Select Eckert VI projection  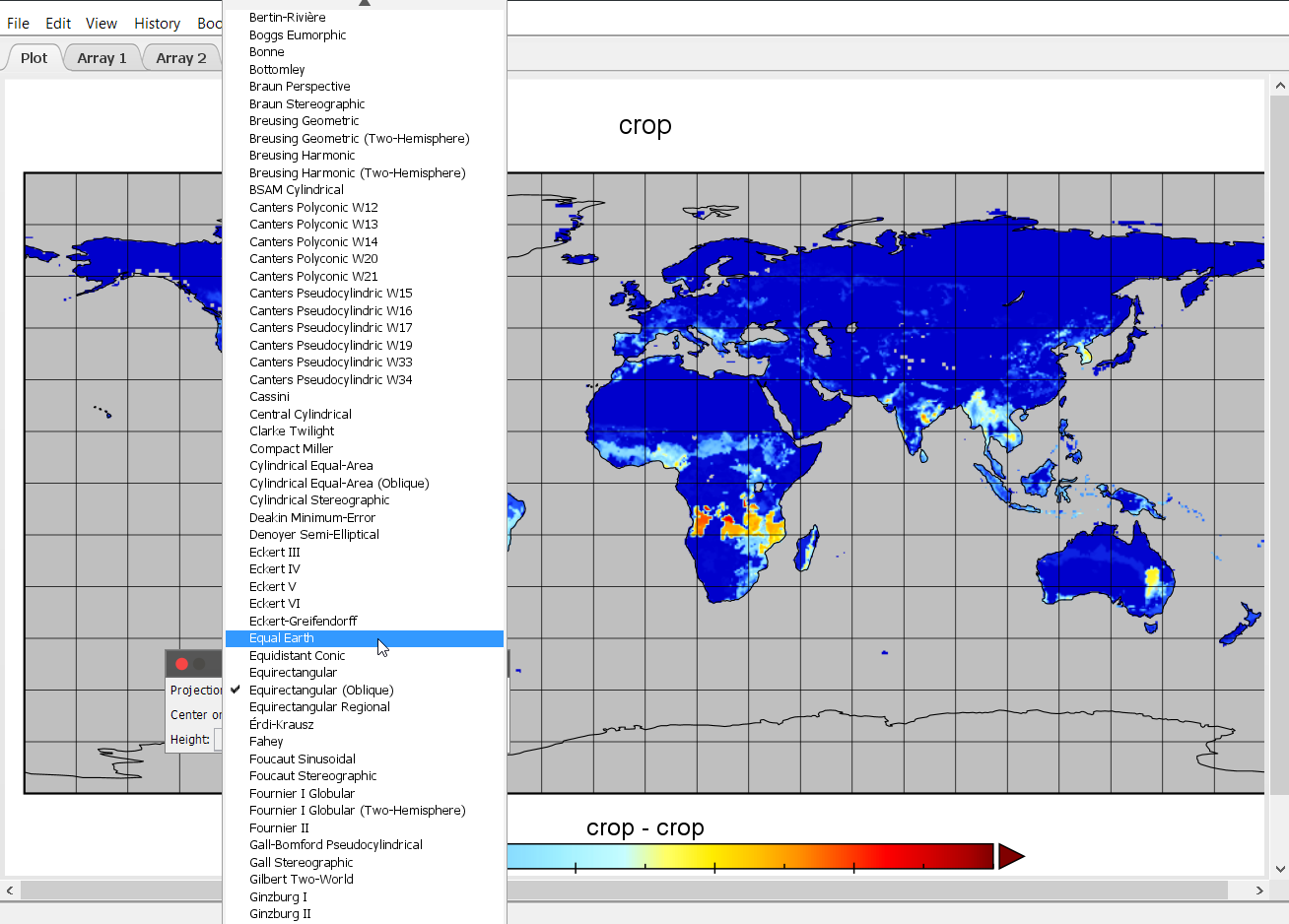pos(365,604)
